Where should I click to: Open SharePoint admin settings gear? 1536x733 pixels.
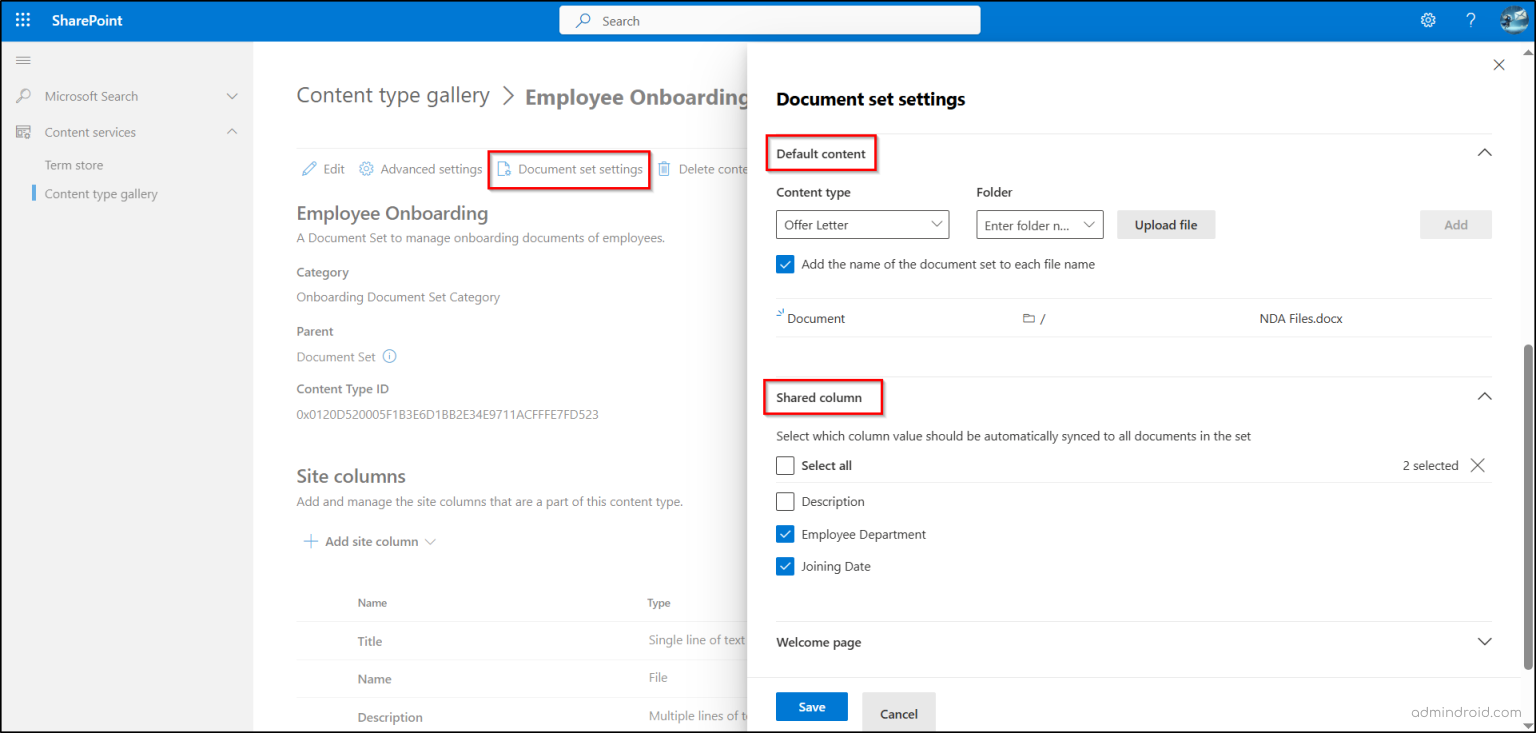click(1428, 20)
